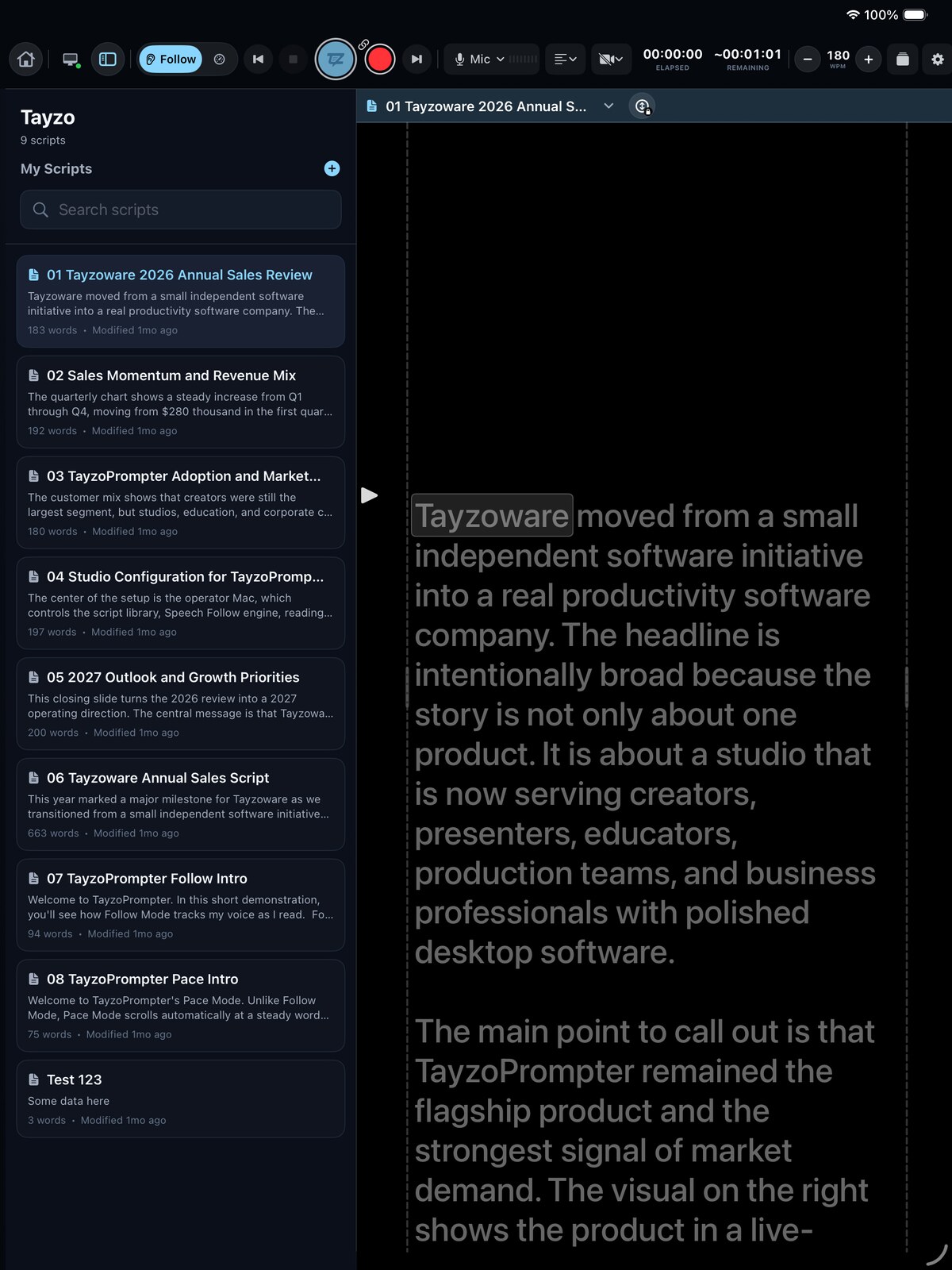Open script 06 Tayzoware Annual Sales Script
Screen dimensions: 952x1270
tap(181, 805)
